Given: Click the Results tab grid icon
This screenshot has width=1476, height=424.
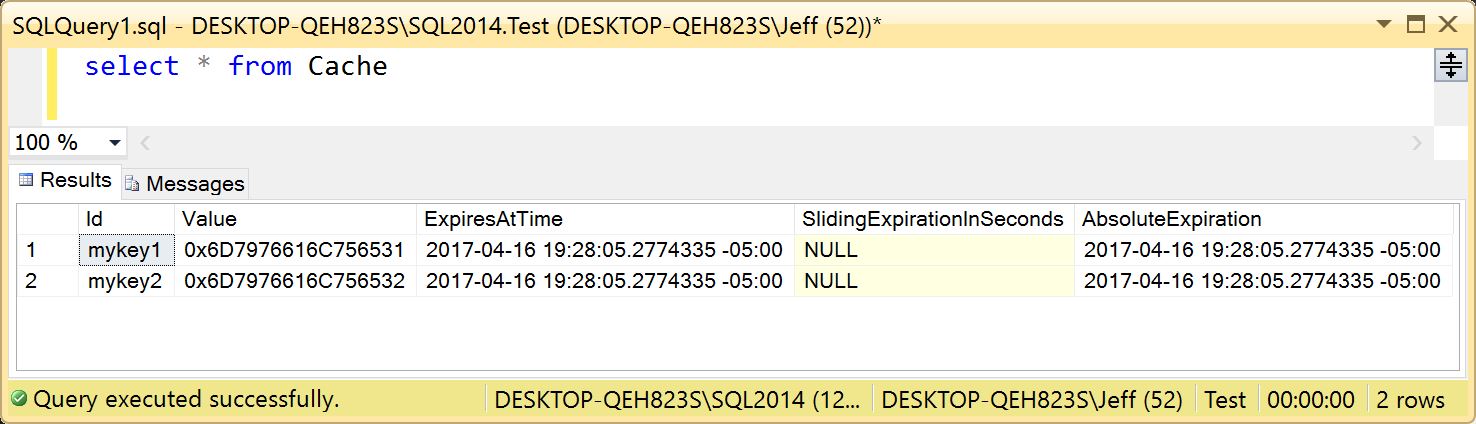Looking at the screenshot, I should [x=26, y=181].
